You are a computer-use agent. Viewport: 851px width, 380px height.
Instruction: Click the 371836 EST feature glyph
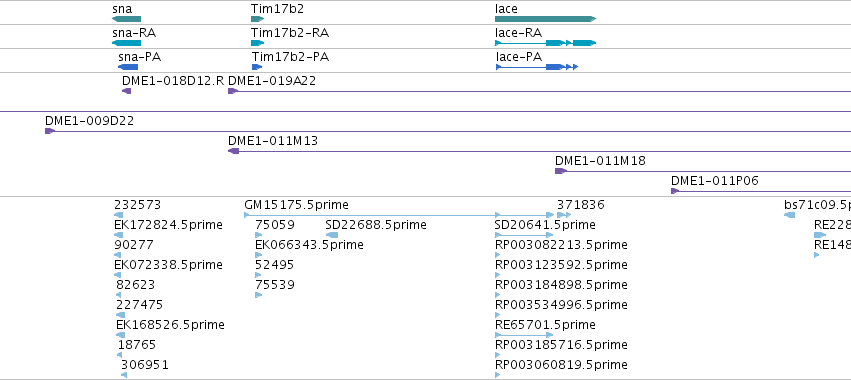(564, 215)
